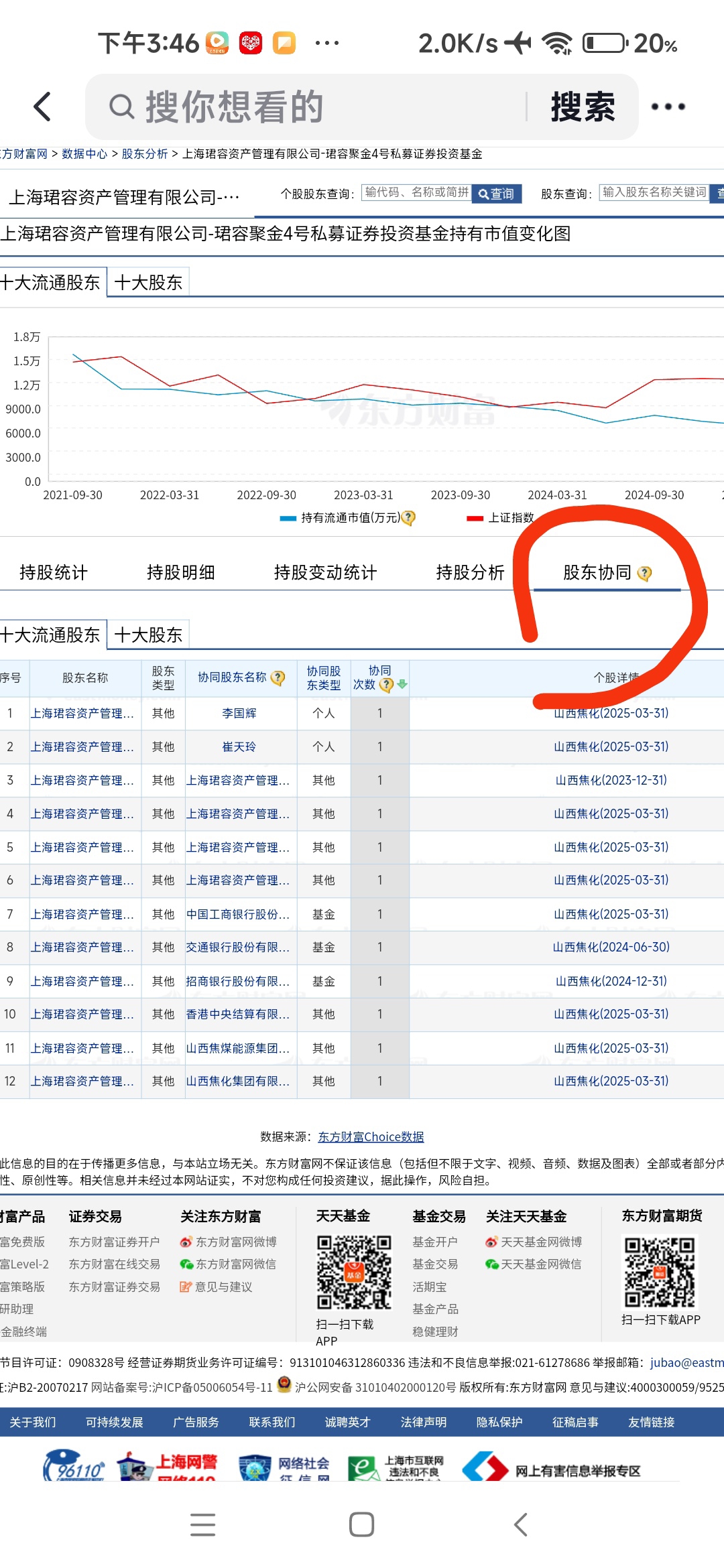
Task: Switch to 持股变动统计 tab
Action: tap(325, 572)
